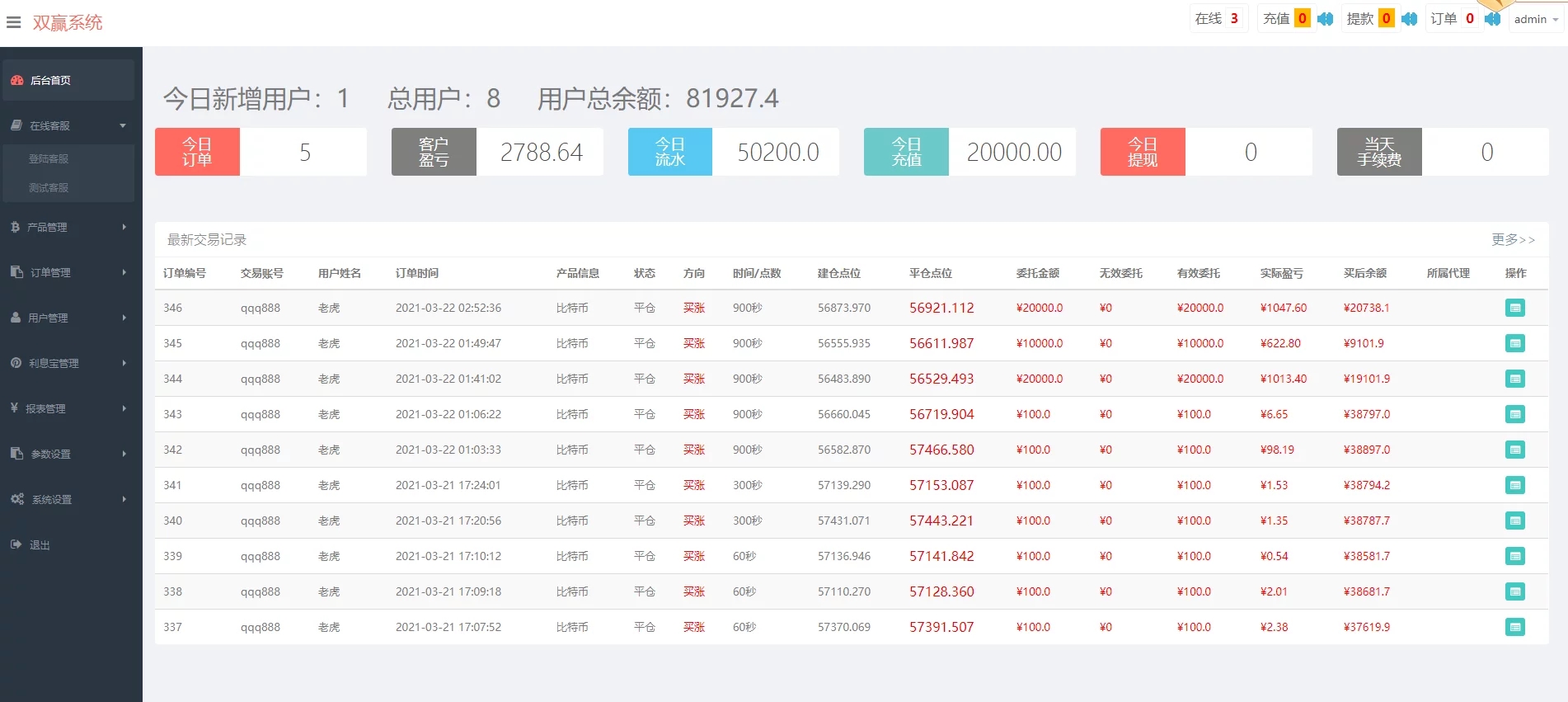
Task: Open detail icon for order 346
Action: pos(1514,308)
